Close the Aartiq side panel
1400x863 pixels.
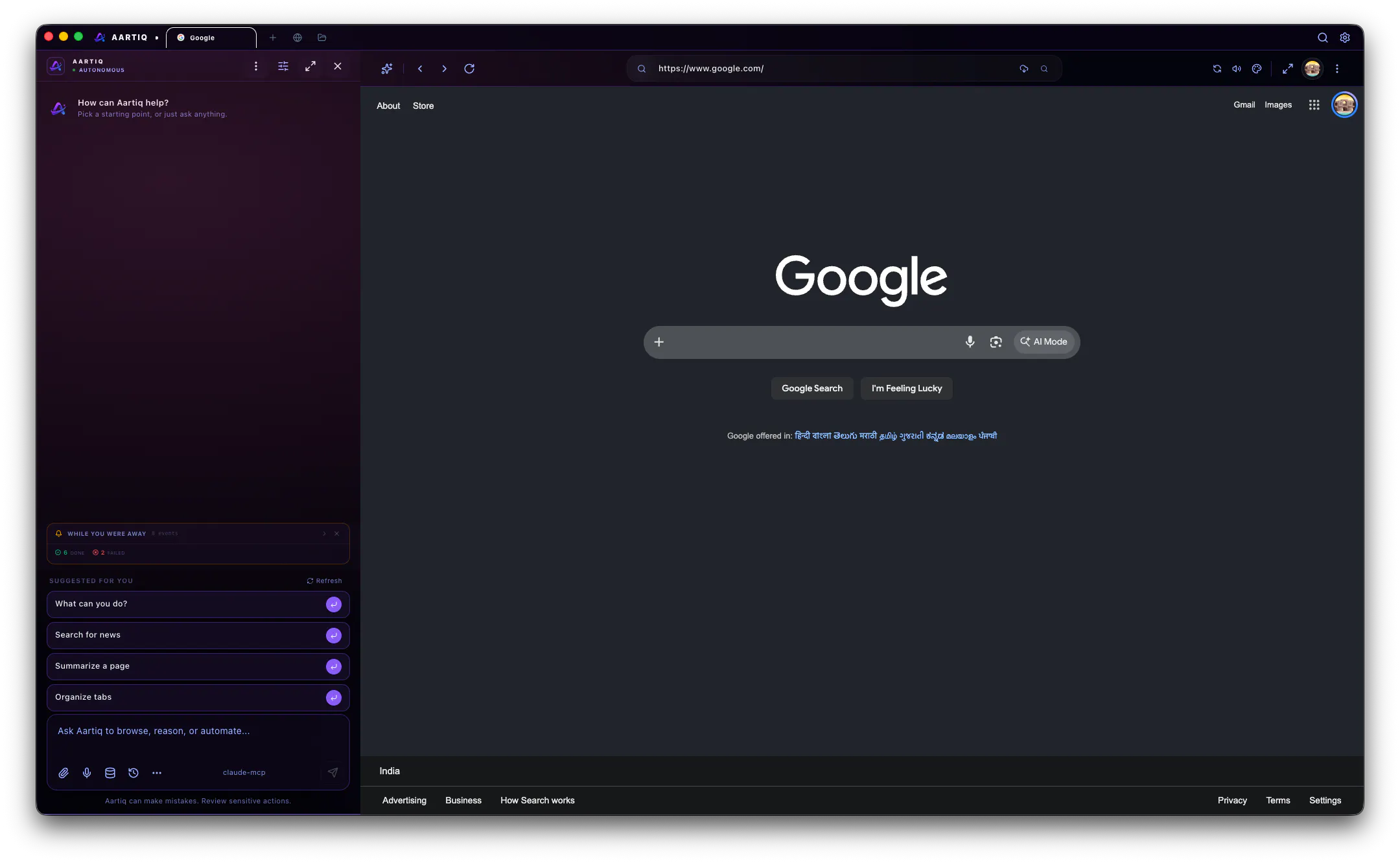pyautogui.click(x=338, y=66)
